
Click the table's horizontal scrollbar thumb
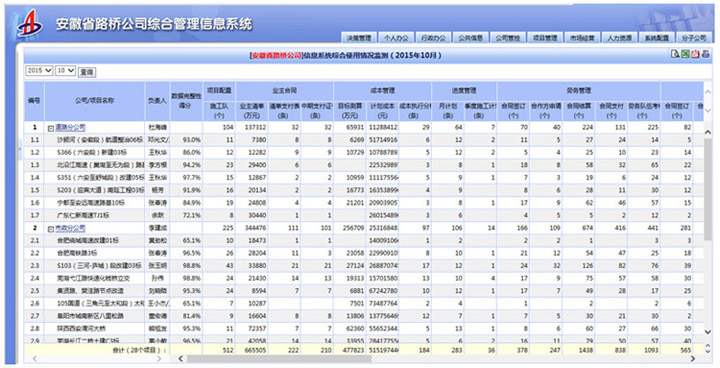279,359
